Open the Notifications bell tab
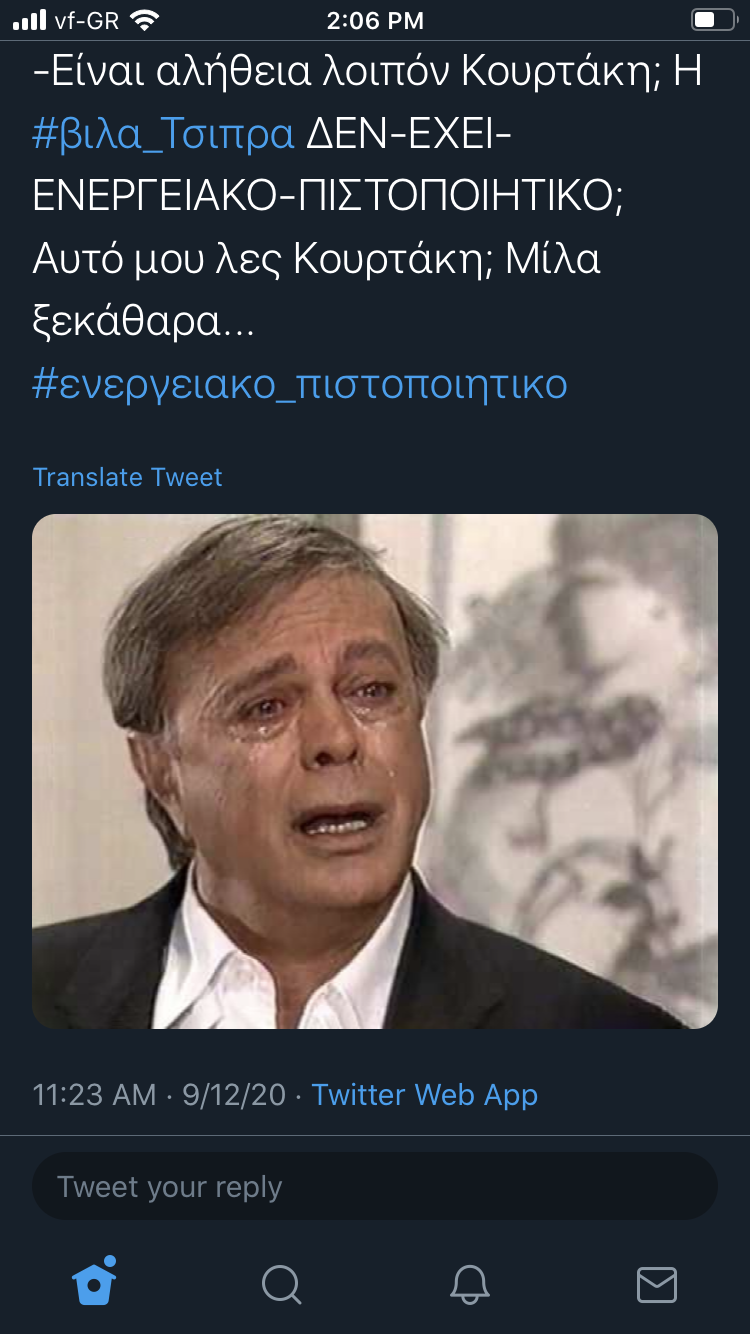Screen dimensions: 750x1334 468,1284
